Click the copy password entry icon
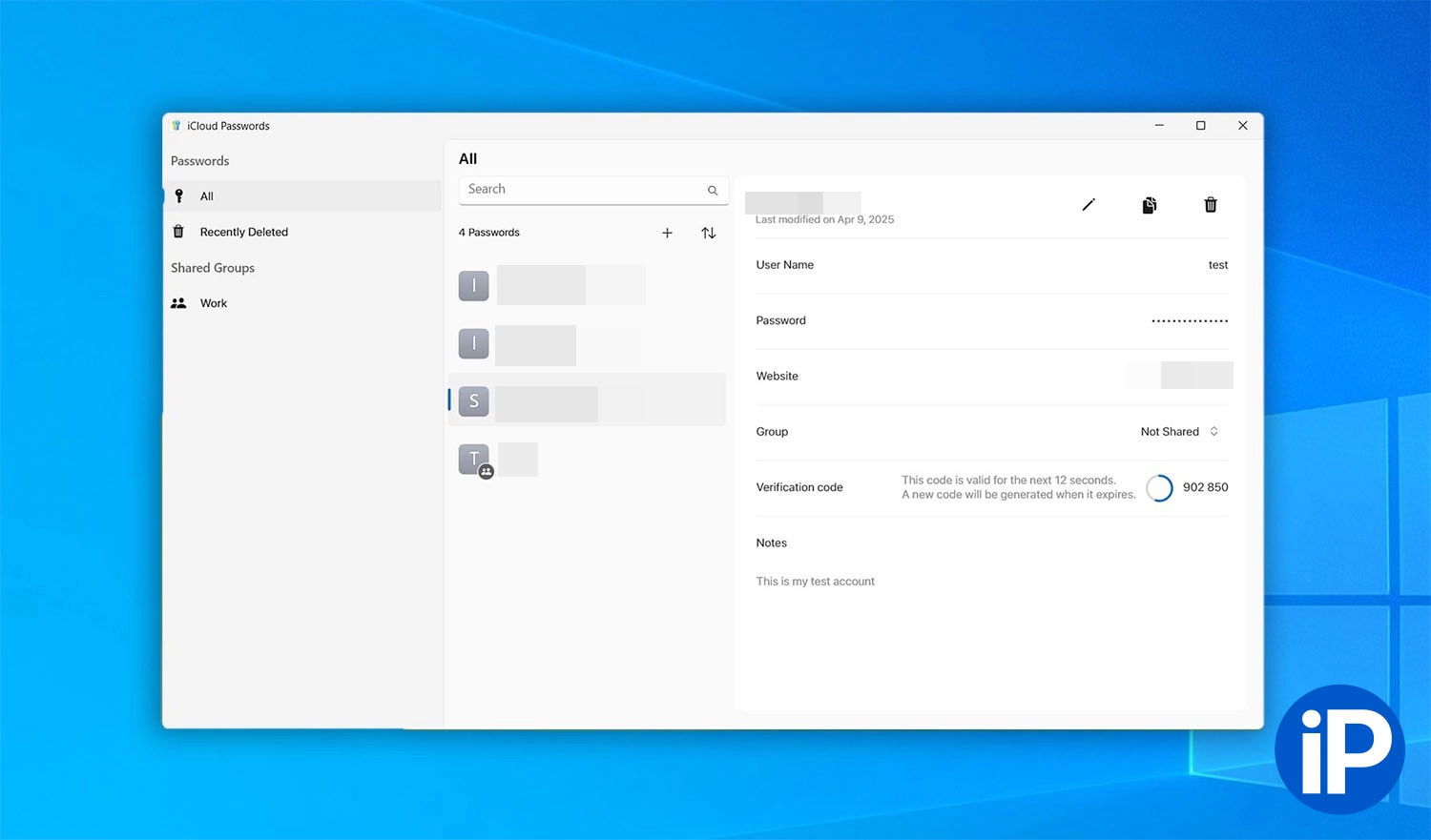Screen dimensions: 1431x840 tap(1150, 205)
